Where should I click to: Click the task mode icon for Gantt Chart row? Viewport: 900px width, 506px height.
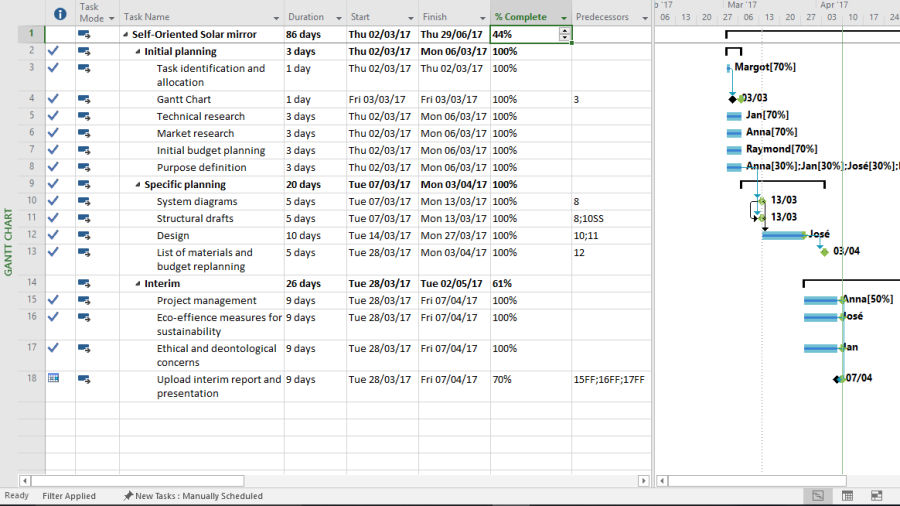84,99
